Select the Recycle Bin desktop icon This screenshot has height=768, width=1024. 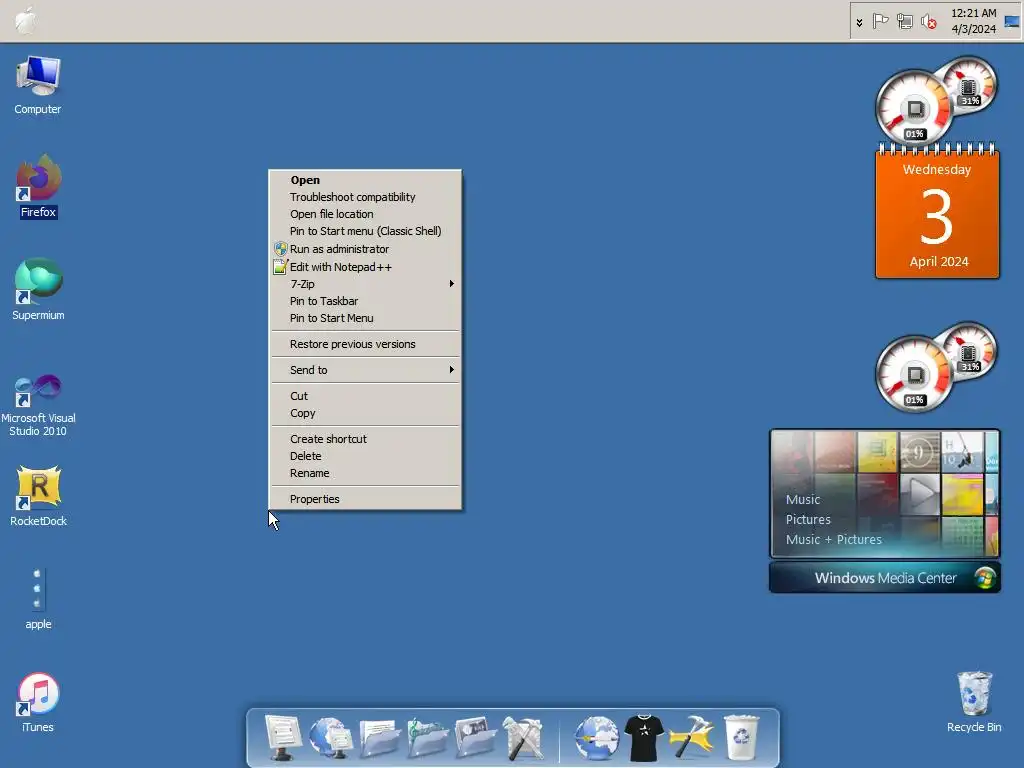tap(974, 703)
